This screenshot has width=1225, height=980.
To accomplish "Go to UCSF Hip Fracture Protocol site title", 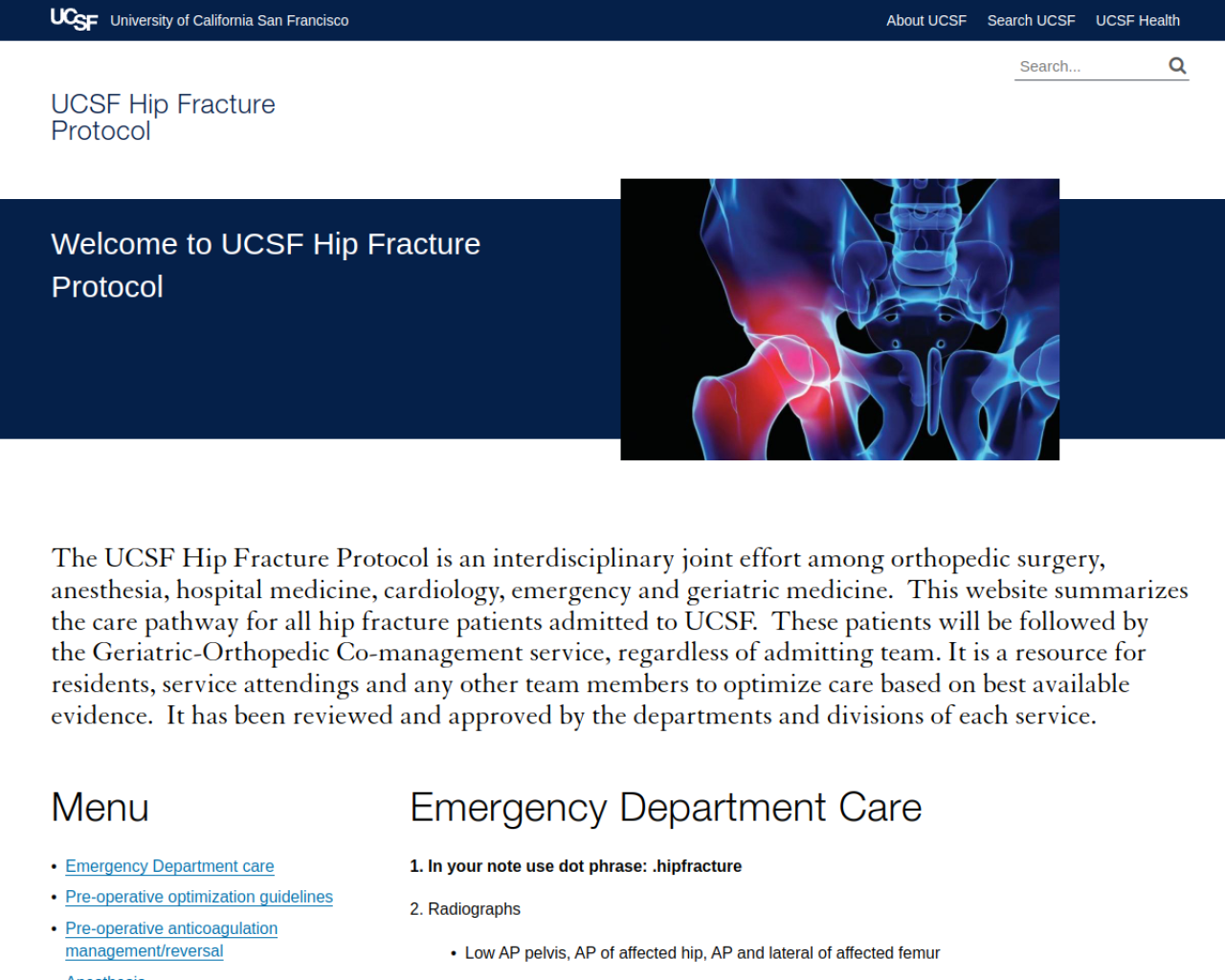I will 163,117.
